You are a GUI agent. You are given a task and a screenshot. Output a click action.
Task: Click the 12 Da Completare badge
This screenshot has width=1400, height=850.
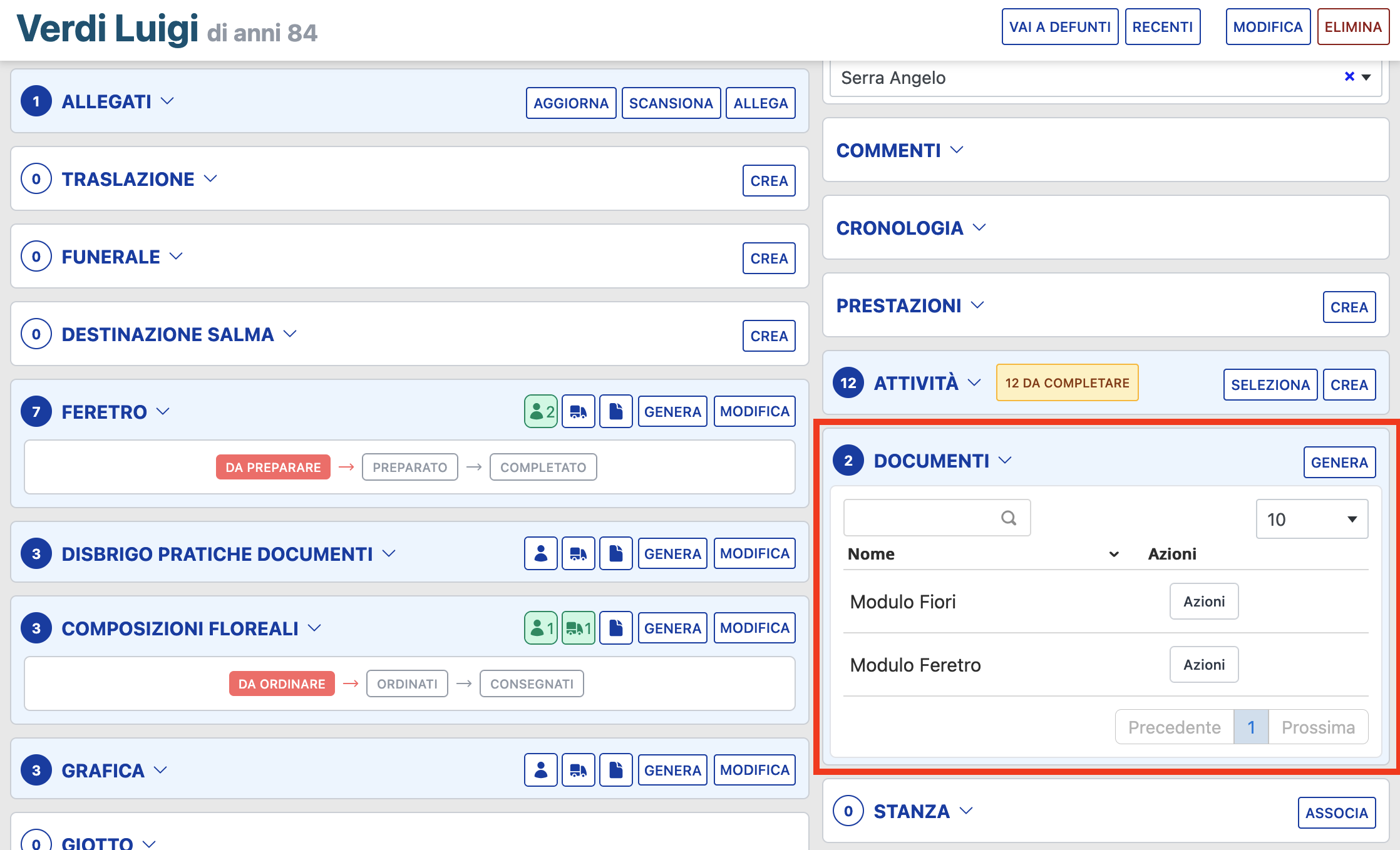(1067, 383)
